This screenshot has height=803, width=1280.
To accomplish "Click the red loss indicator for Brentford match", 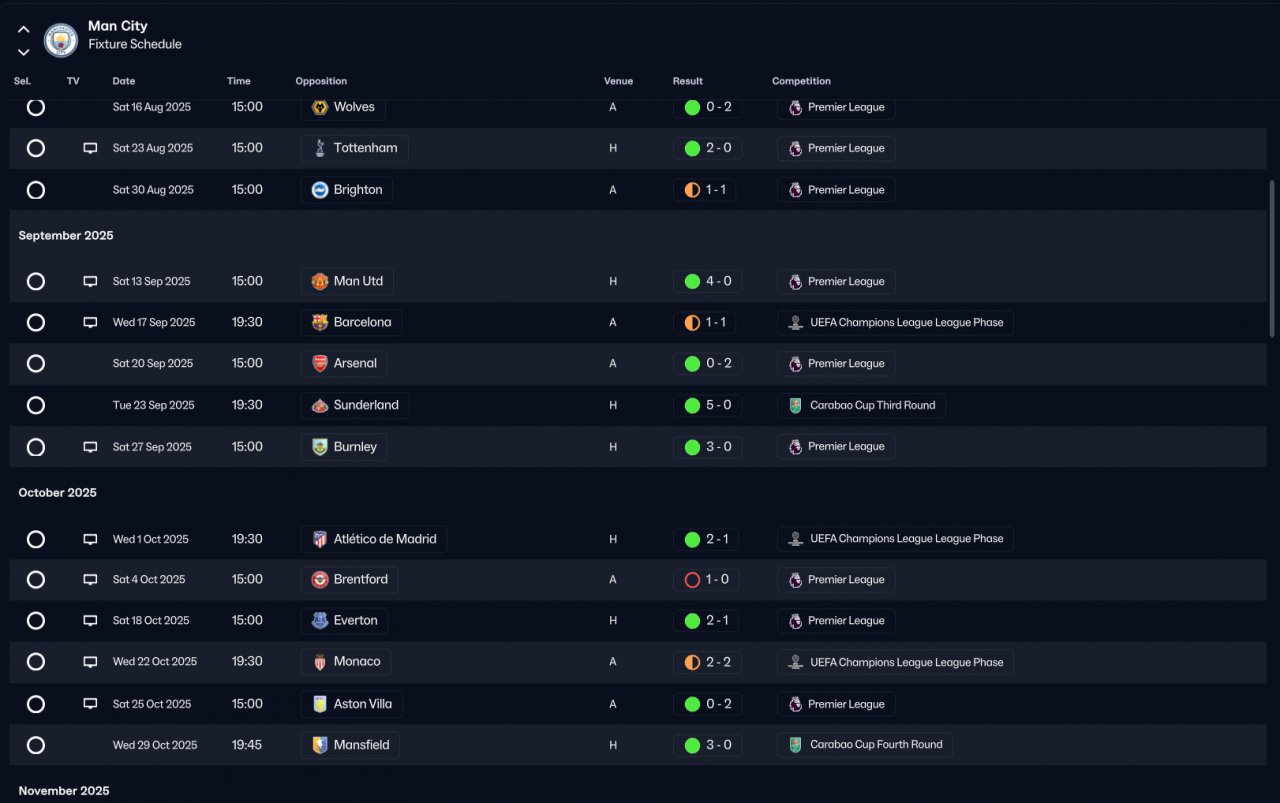I will pyautogui.click(x=692, y=580).
